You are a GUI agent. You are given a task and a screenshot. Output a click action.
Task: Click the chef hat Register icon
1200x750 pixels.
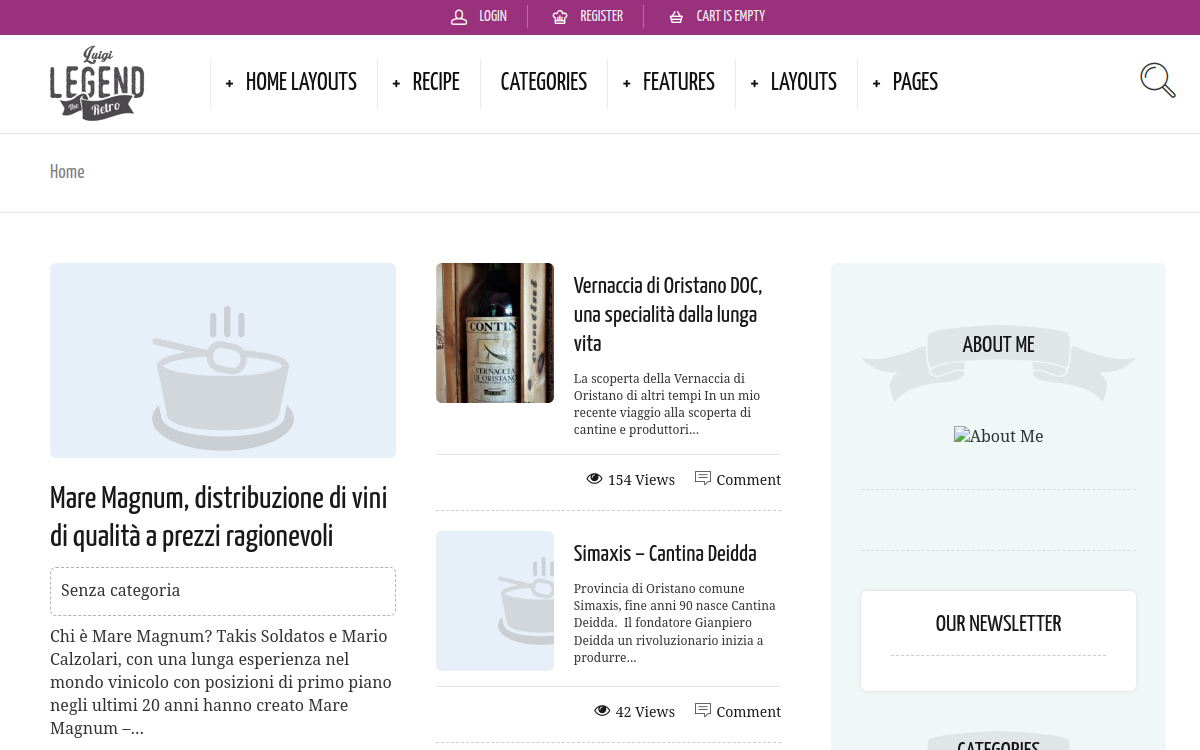point(560,17)
